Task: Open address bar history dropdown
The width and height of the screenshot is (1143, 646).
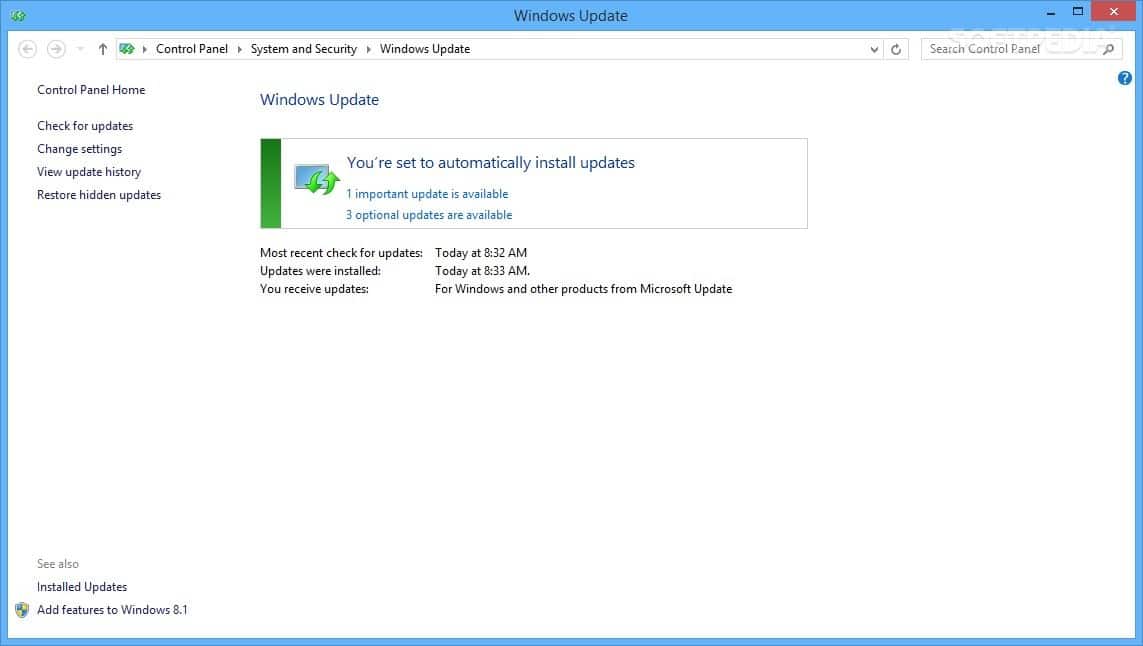Action: pyautogui.click(x=874, y=49)
